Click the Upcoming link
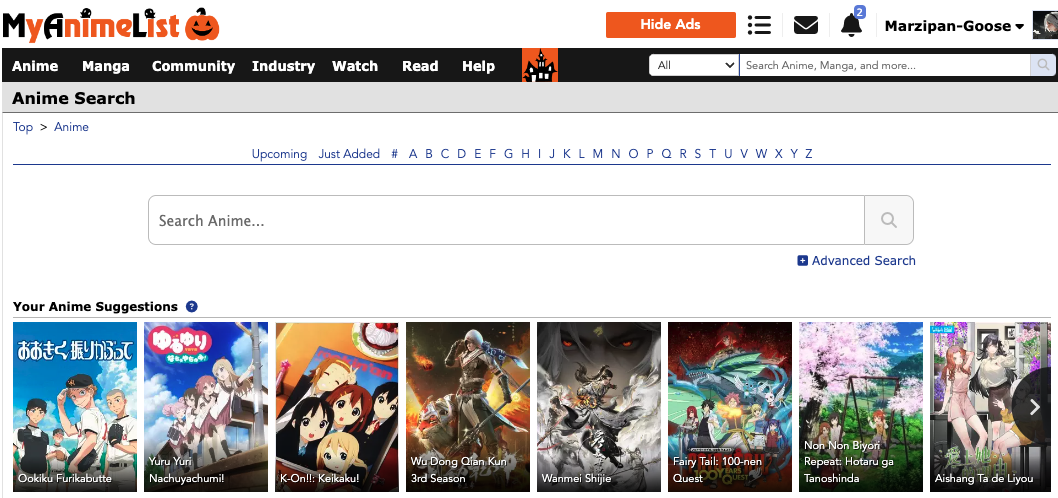 click(279, 154)
